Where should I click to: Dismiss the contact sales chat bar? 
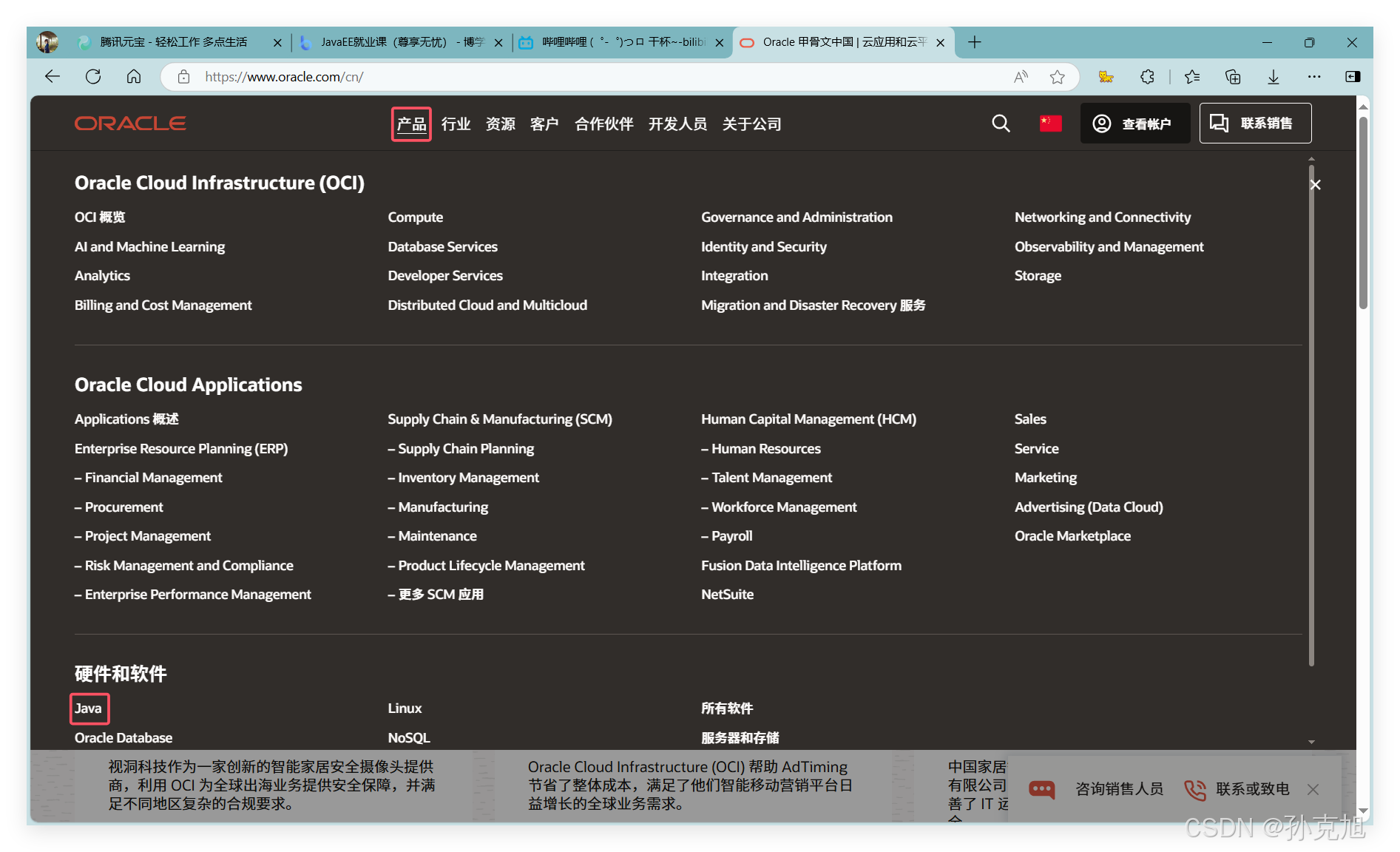(x=1313, y=790)
